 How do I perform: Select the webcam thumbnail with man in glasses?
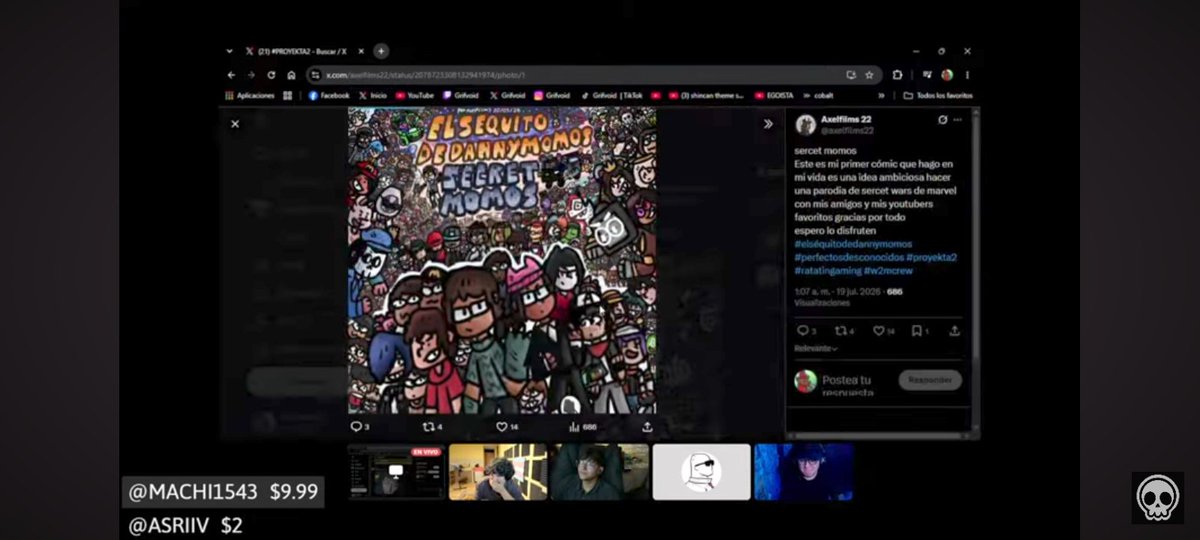tap(600, 472)
